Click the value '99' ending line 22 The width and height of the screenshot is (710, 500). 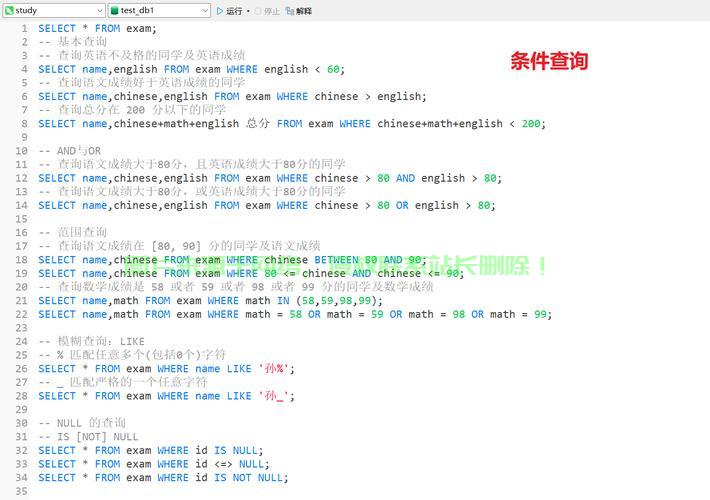point(540,314)
